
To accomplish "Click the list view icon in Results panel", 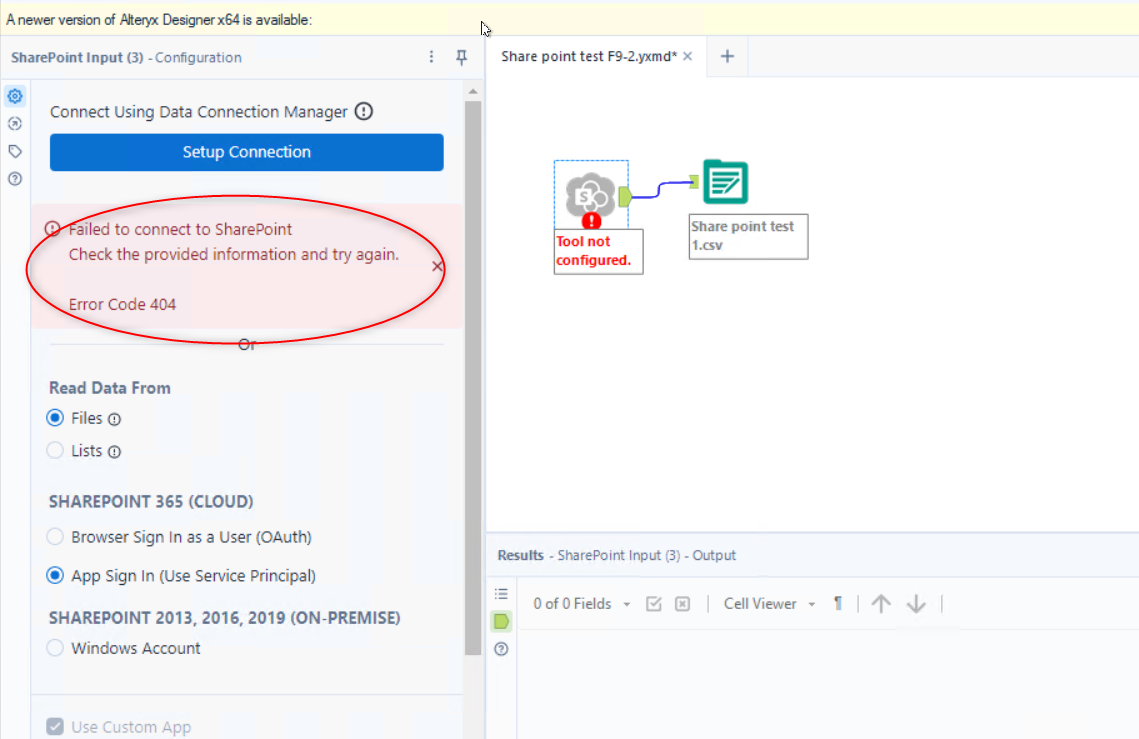I will tap(501, 593).
